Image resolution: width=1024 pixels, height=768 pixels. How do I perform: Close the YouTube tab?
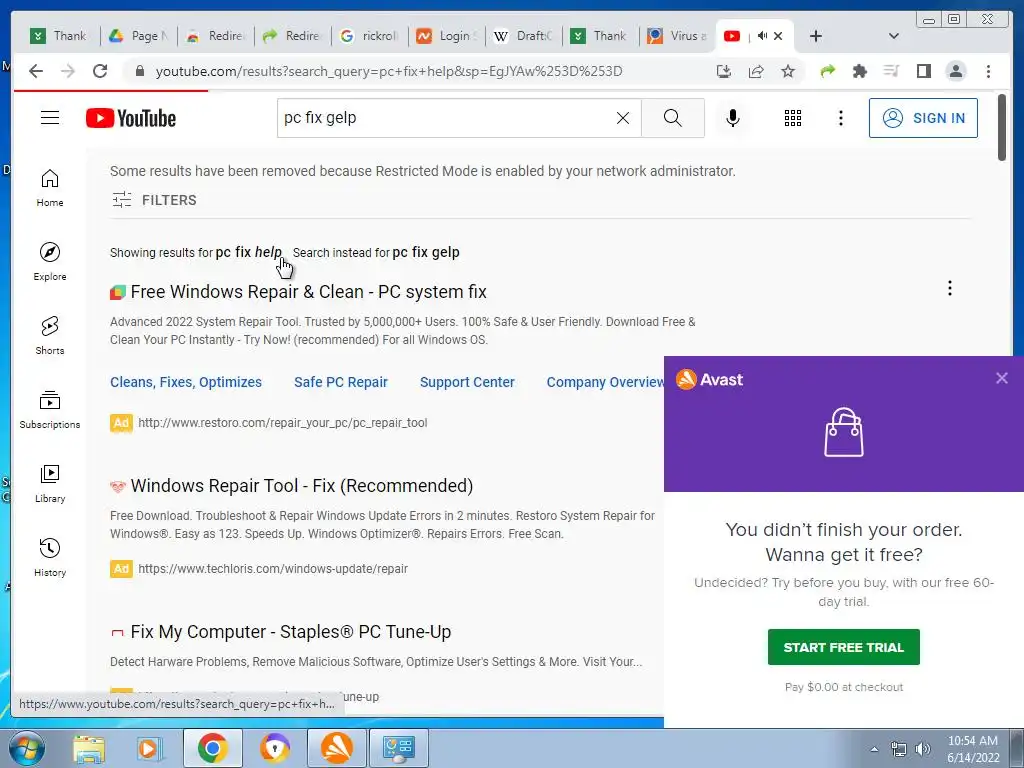[778, 36]
